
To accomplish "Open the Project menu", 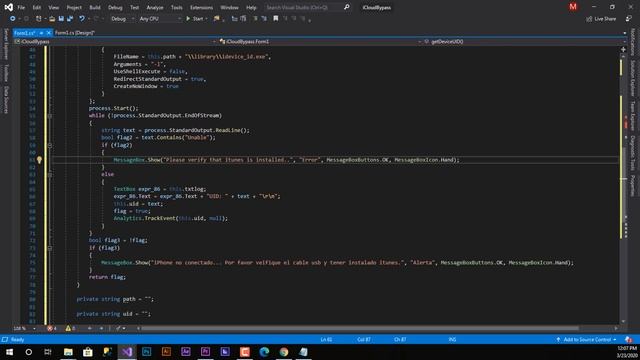I will click(74, 7).
